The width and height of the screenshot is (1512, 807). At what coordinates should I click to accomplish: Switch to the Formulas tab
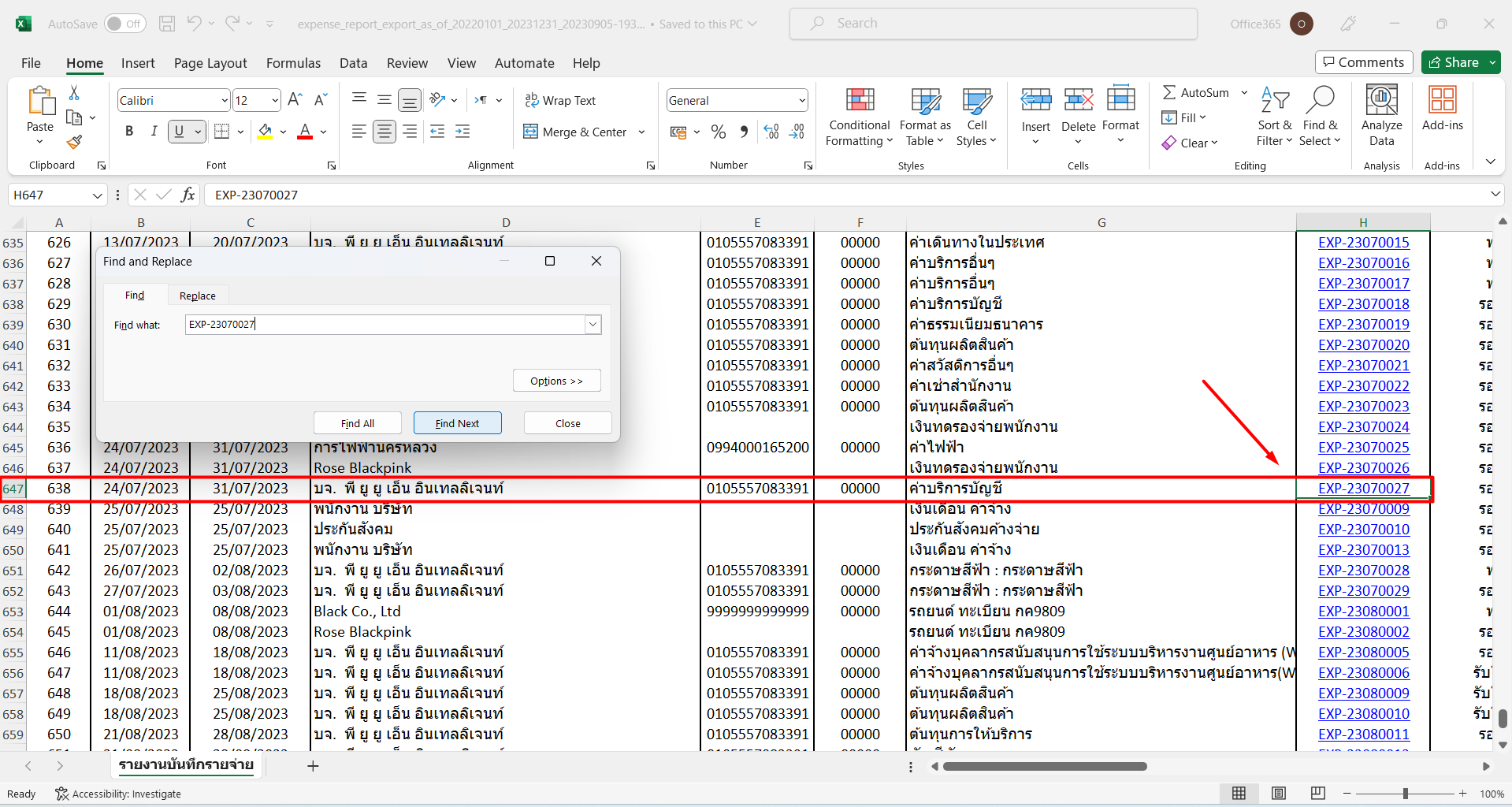(x=293, y=63)
